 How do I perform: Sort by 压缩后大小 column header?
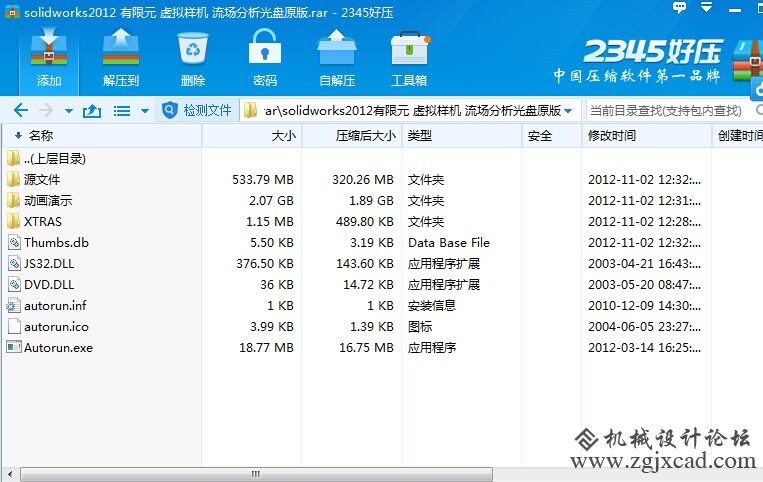(x=352, y=136)
